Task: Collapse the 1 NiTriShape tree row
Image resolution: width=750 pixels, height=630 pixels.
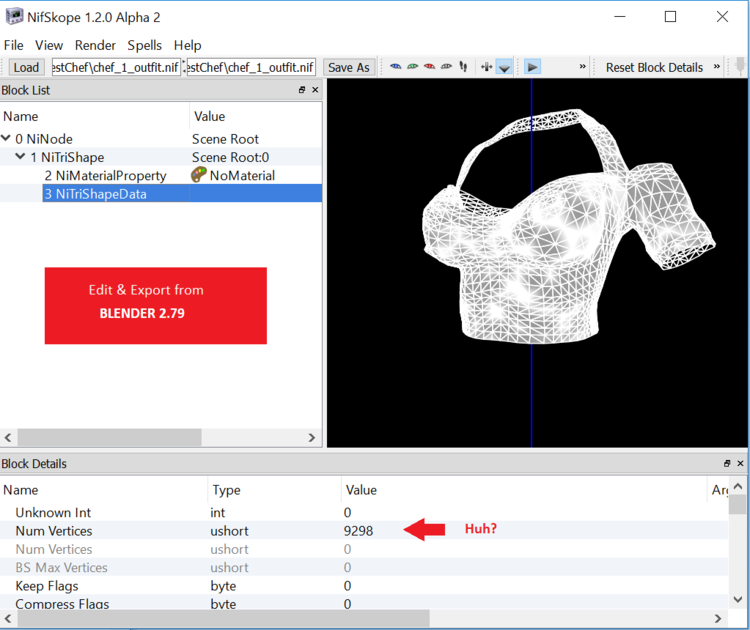Action: (x=20, y=156)
